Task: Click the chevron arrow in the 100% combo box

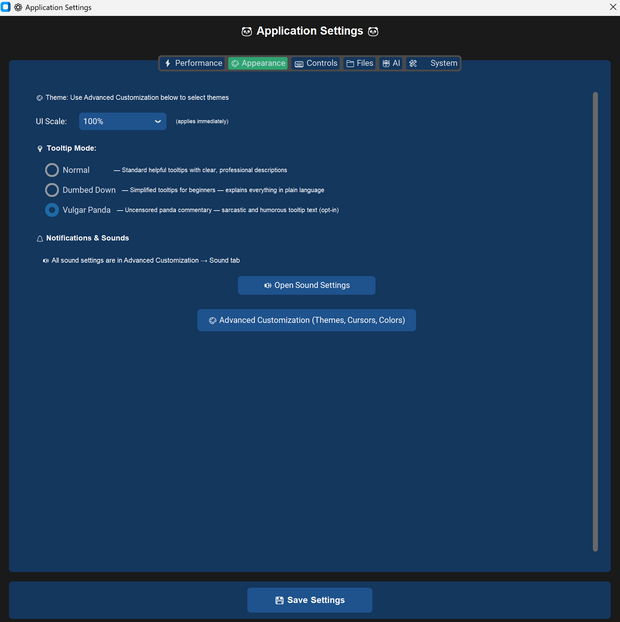Action: (158, 121)
